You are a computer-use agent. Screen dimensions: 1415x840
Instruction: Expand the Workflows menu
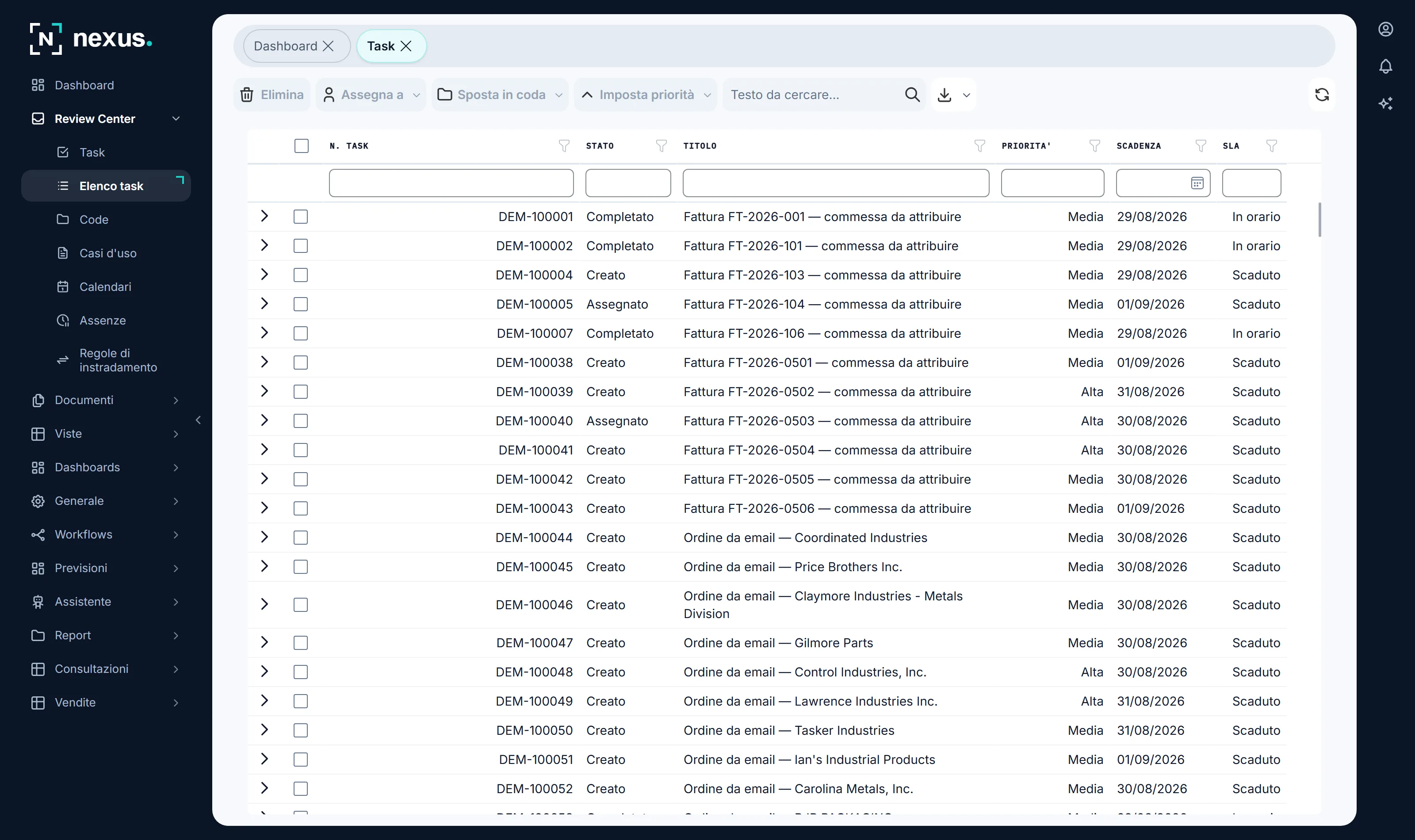pyautogui.click(x=176, y=535)
